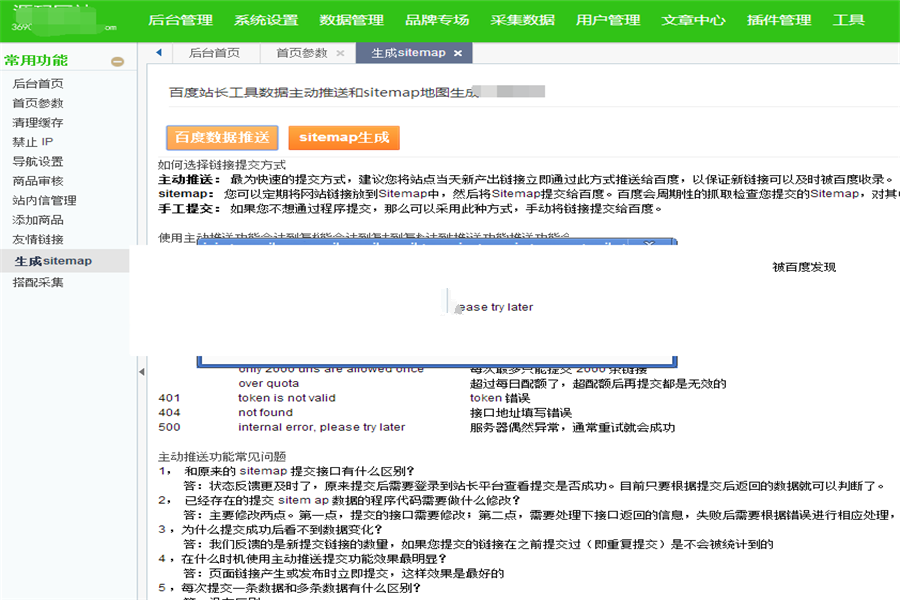This screenshot has height=600, width=900.
Task: Click the 'token is not valid' text
Action: pyautogui.click(x=287, y=398)
